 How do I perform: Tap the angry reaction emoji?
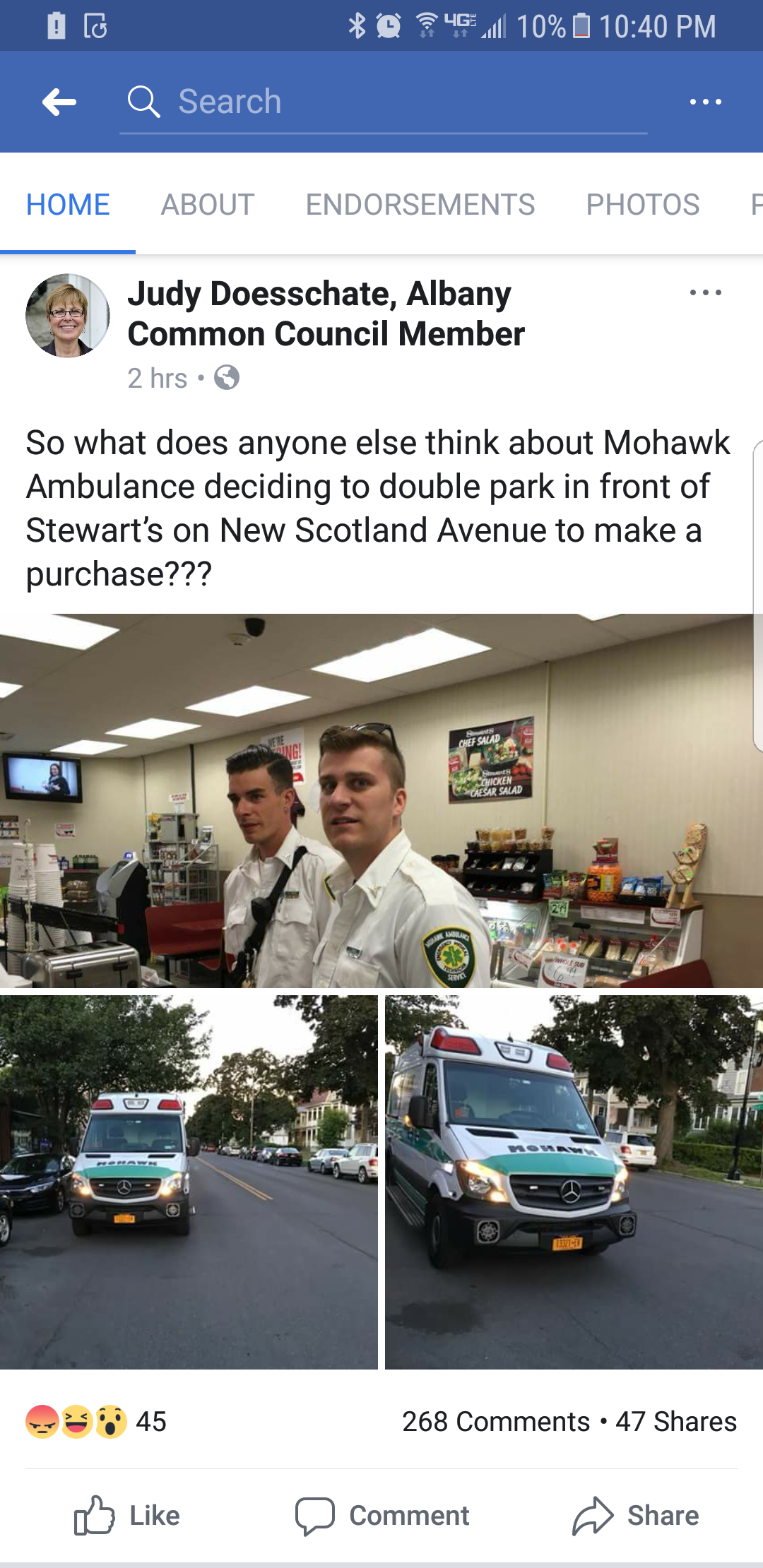pos(42,1422)
